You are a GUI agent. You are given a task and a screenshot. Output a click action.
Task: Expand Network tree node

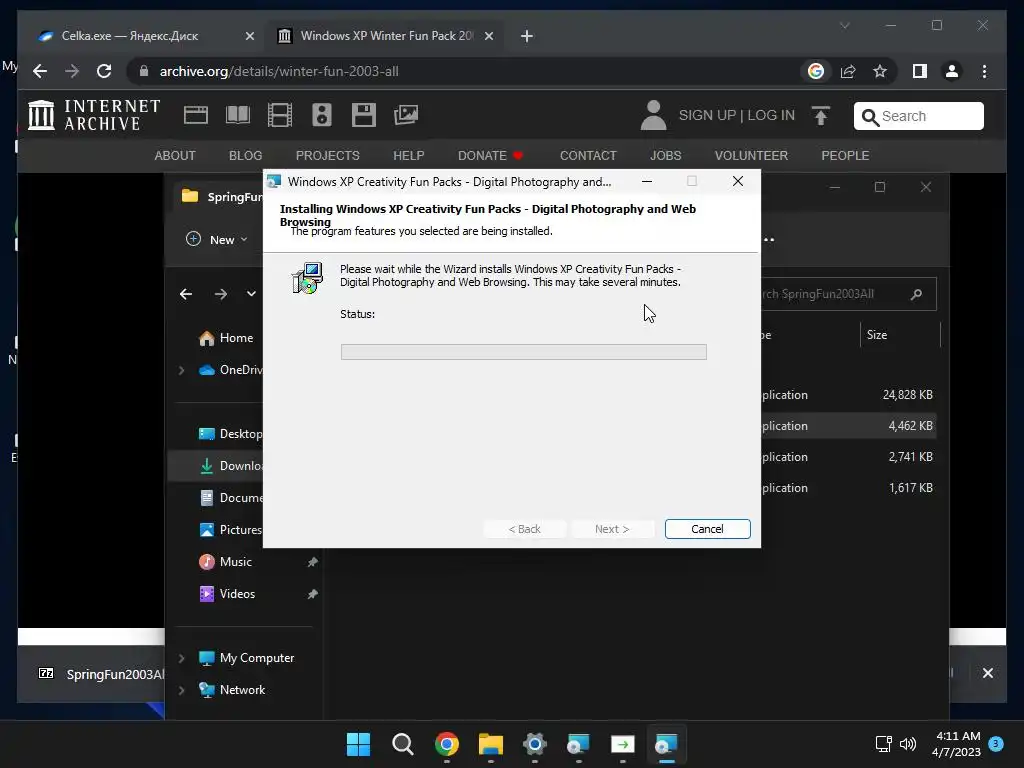click(x=182, y=690)
